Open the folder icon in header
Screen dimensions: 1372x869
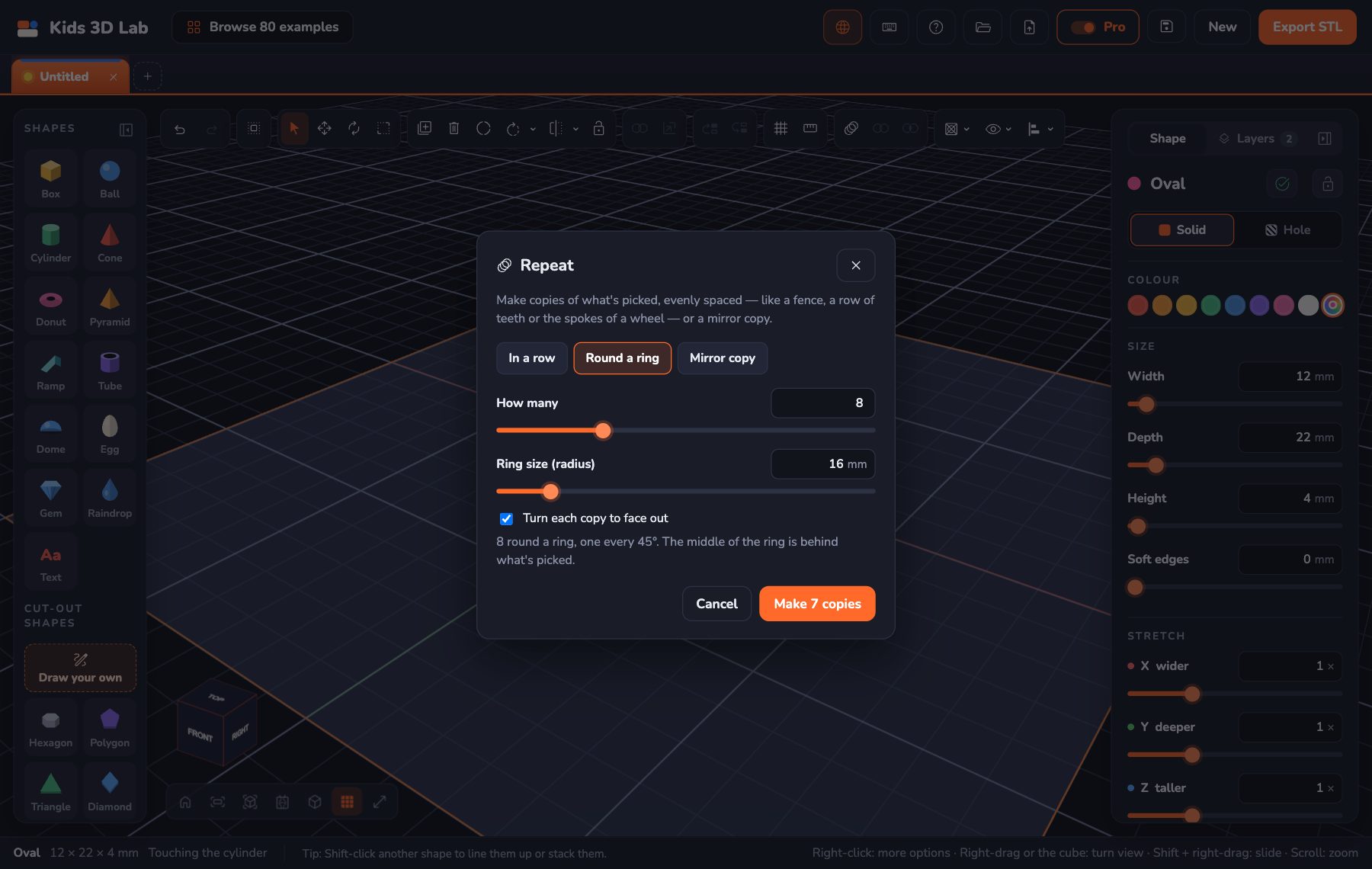click(x=983, y=27)
